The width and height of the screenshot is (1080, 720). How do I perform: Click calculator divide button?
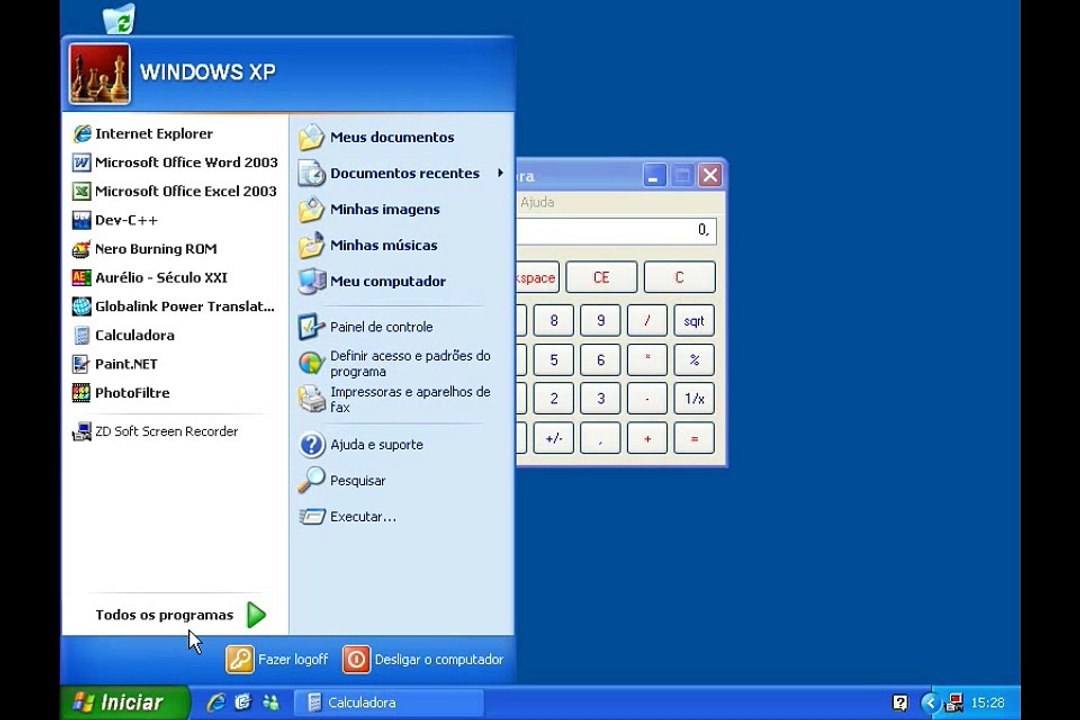click(647, 321)
